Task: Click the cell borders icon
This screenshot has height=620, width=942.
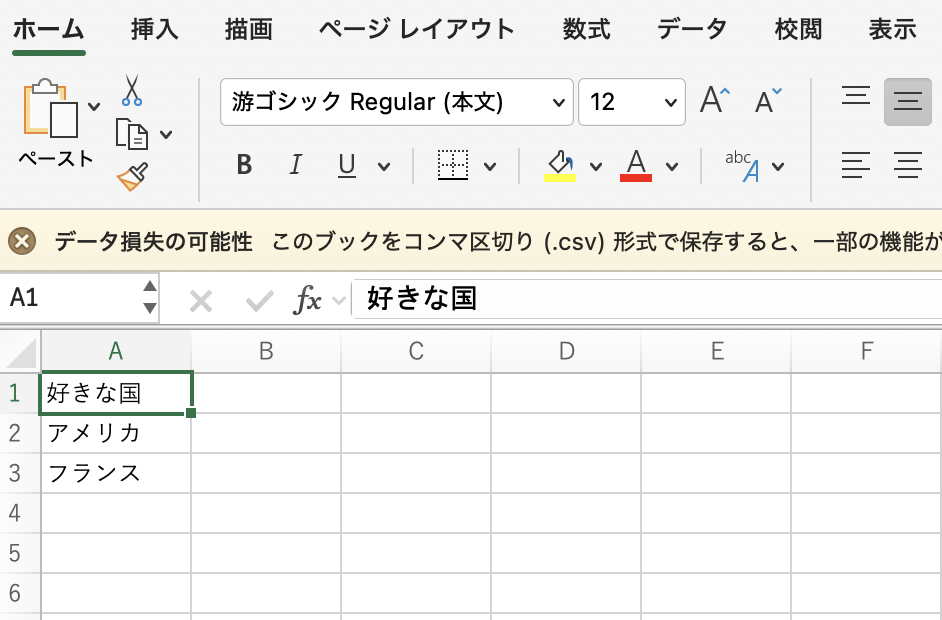Action: [x=453, y=166]
